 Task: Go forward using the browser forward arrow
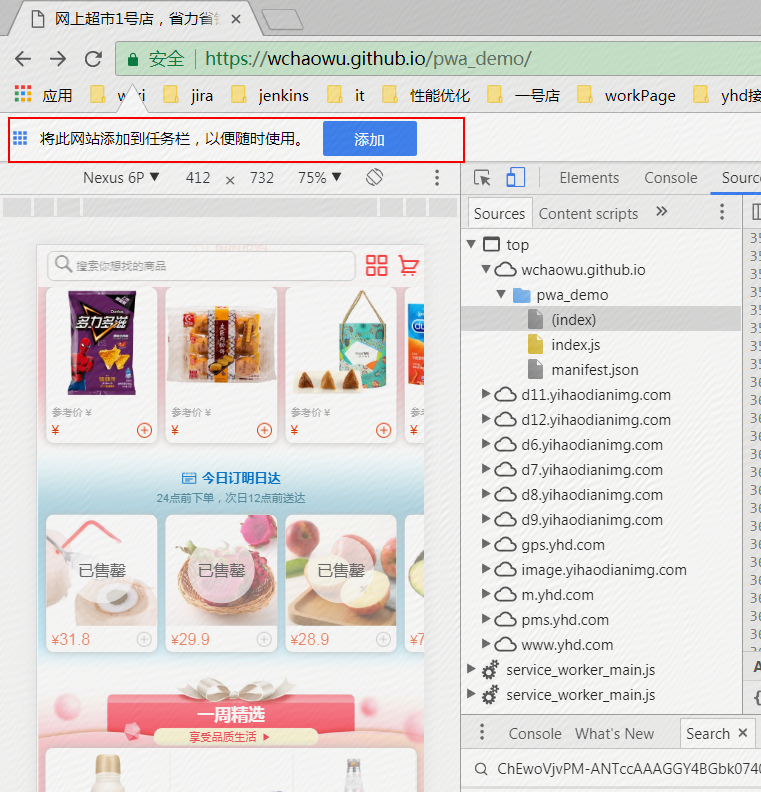click(x=58, y=59)
